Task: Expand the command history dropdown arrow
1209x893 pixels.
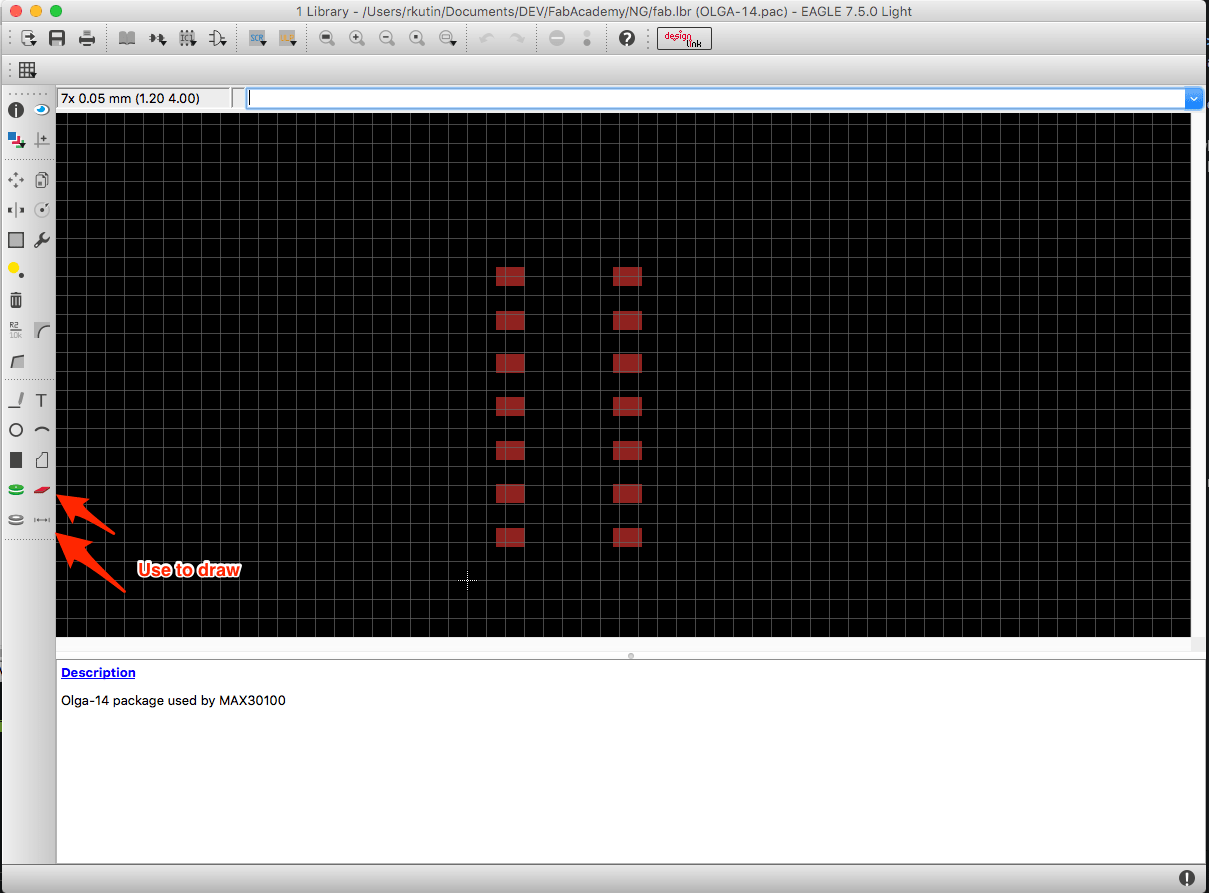Action: 1193,98
